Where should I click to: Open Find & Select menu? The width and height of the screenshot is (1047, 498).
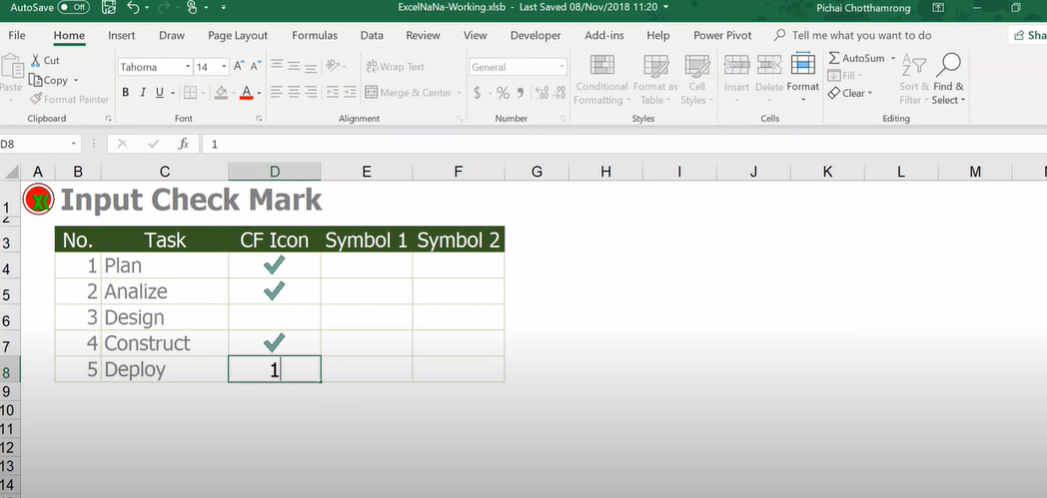(949, 80)
